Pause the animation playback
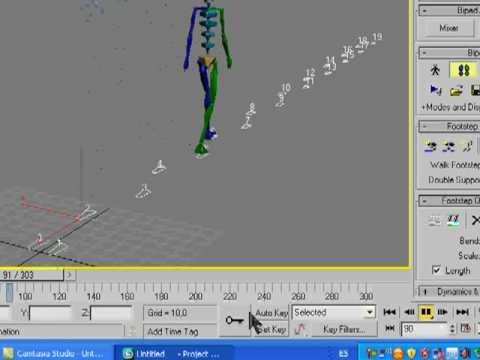 point(426,312)
